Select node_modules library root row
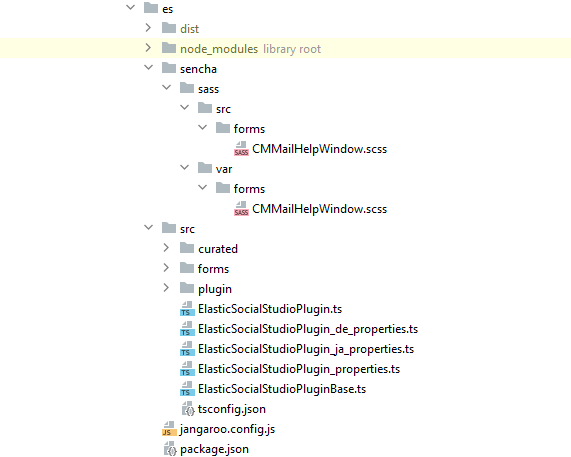Screen dimensions: 571x457 click(286, 48)
